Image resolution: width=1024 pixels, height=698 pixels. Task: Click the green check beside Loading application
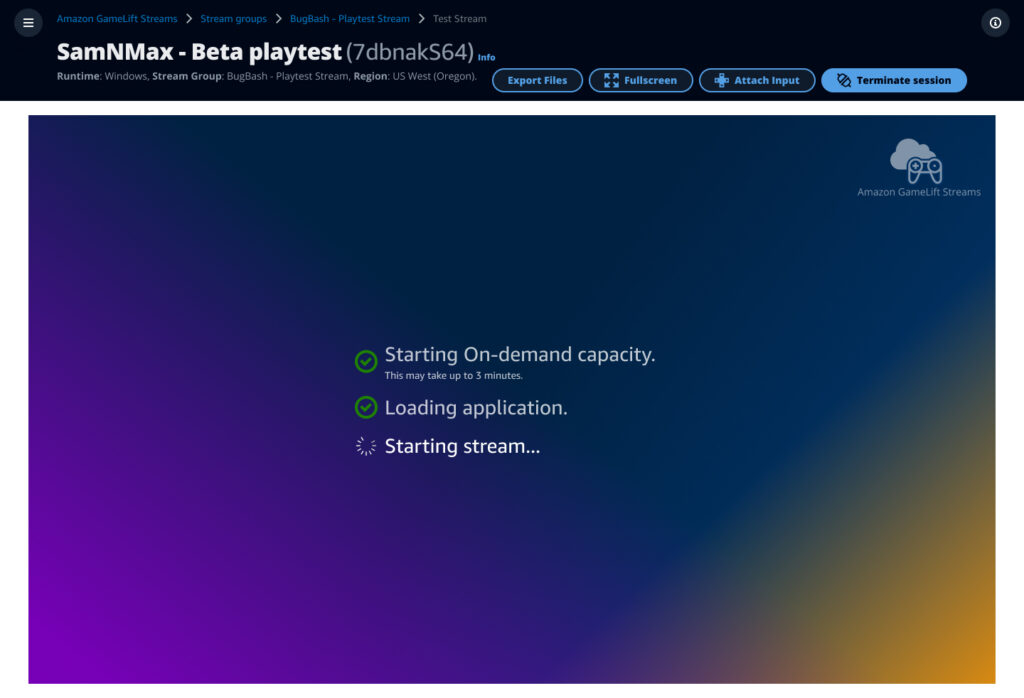(x=366, y=407)
